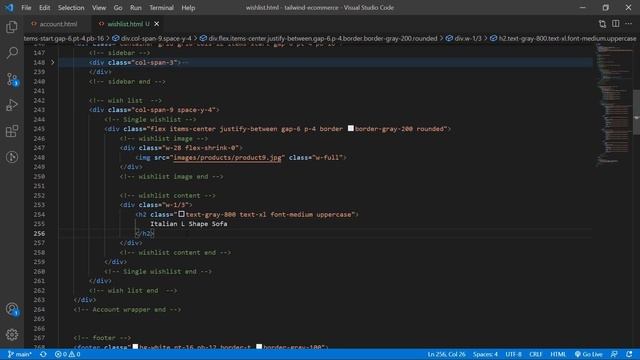Open the Edit menu
Image resolution: width=640 pixels, height=360 pixels.
(x=44, y=8)
